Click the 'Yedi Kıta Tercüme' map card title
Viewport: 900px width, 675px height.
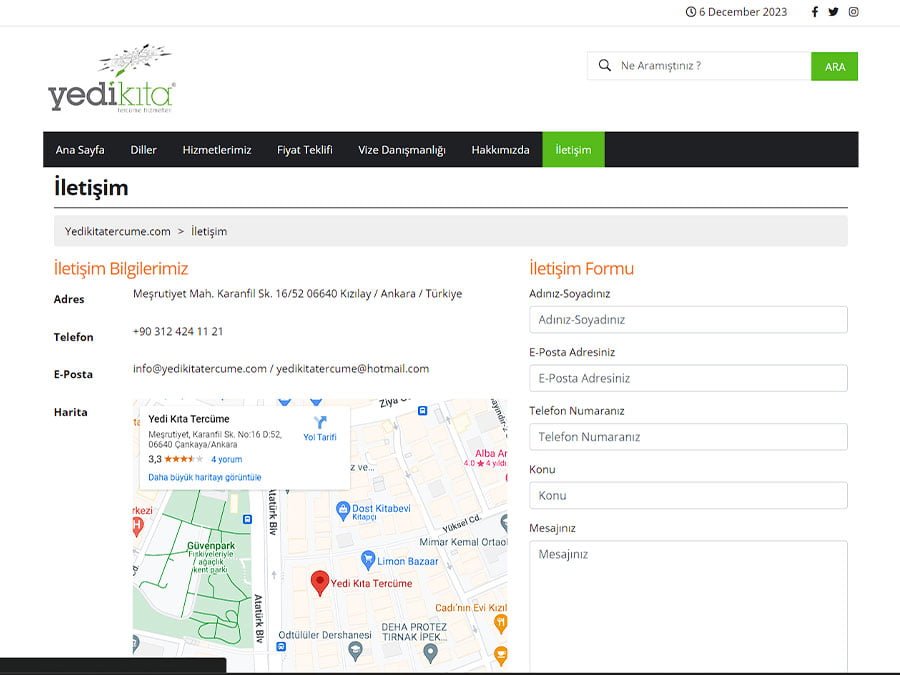tap(189, 419)
